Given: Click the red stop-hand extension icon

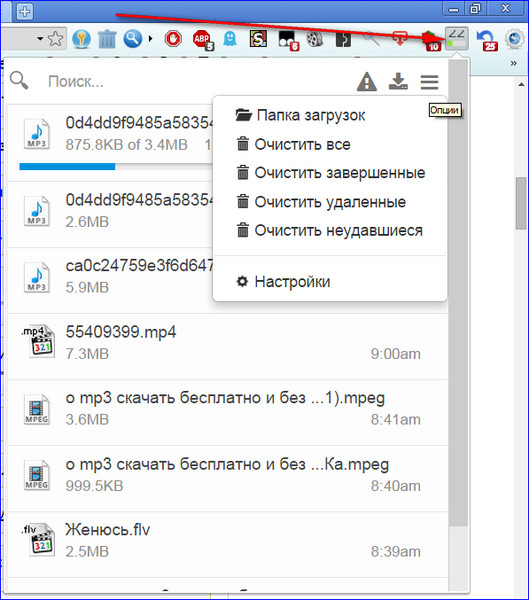Looking at the screenshot, I should pyautogui.click(x=173, y=39).
